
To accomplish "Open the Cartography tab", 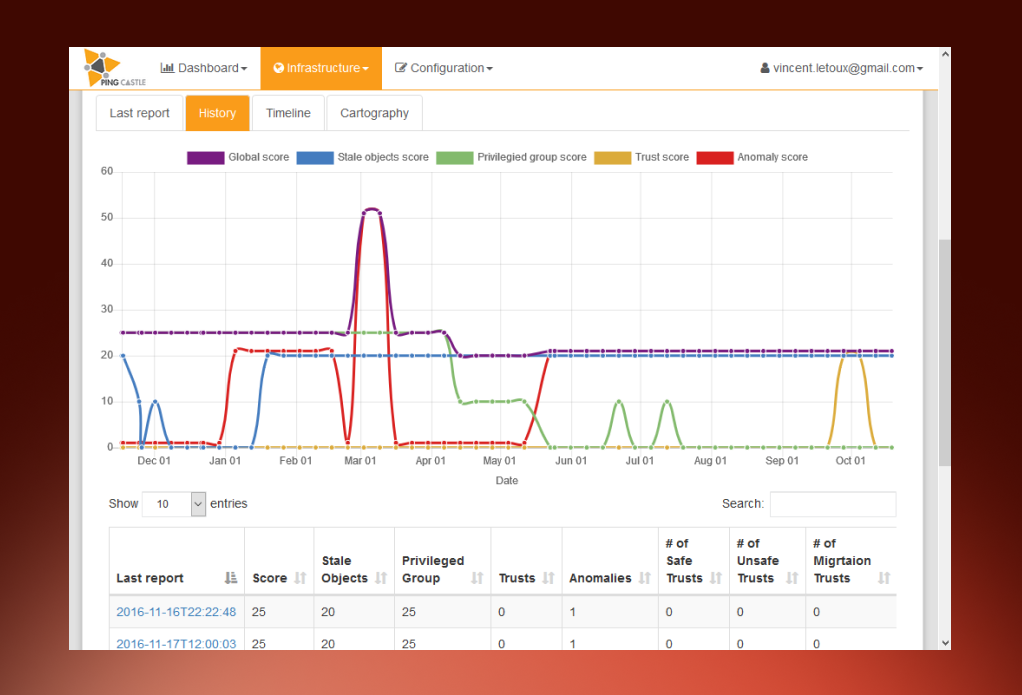I will point(374,113).
